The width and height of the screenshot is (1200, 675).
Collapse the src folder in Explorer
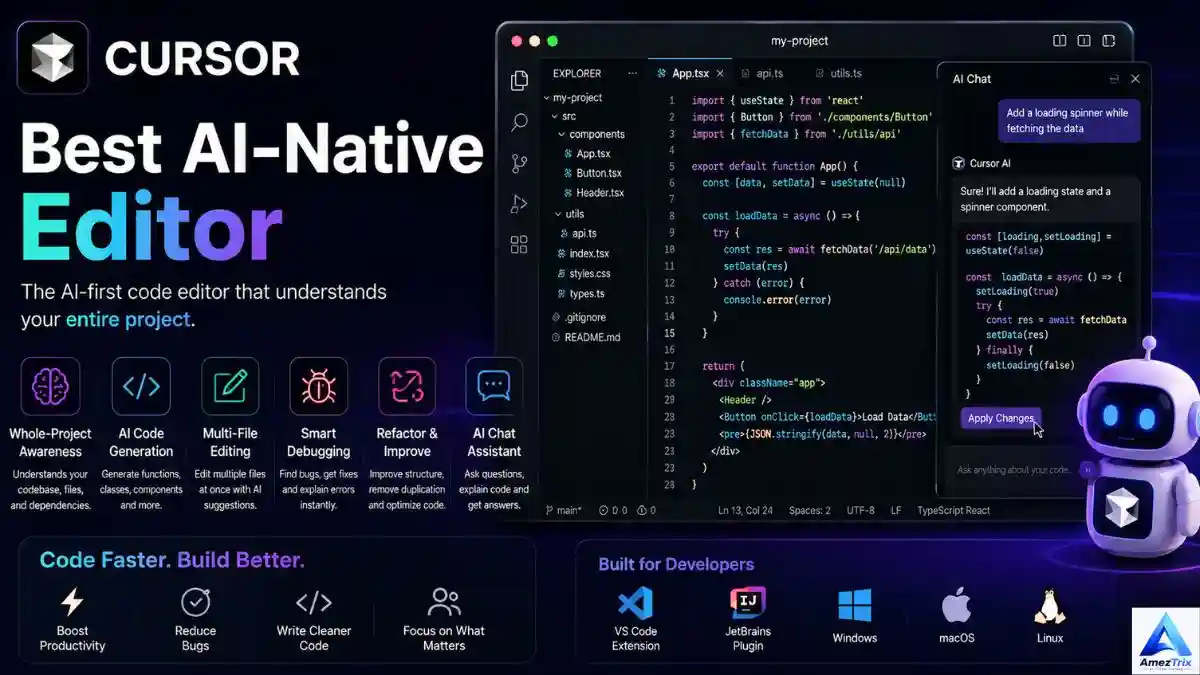pos(555,116)
